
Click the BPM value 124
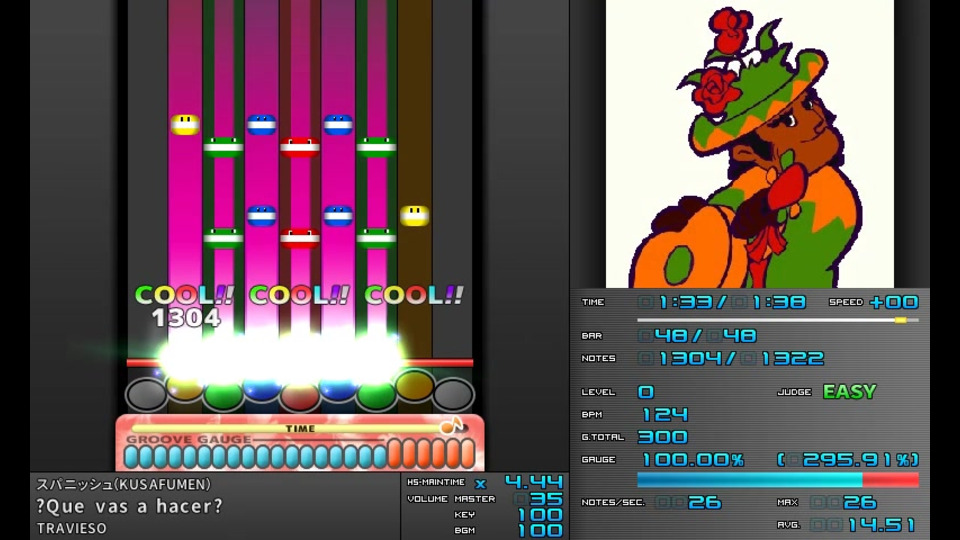665,414
